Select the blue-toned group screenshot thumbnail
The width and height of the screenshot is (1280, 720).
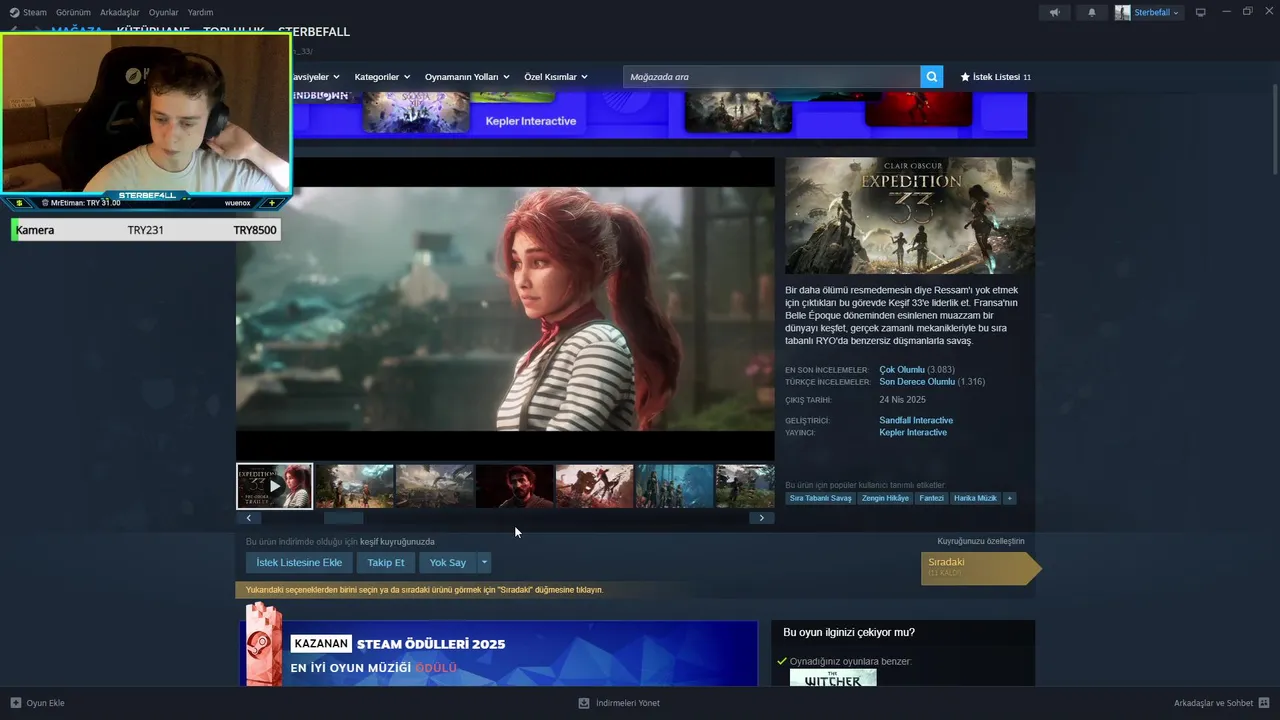(675, 486)
